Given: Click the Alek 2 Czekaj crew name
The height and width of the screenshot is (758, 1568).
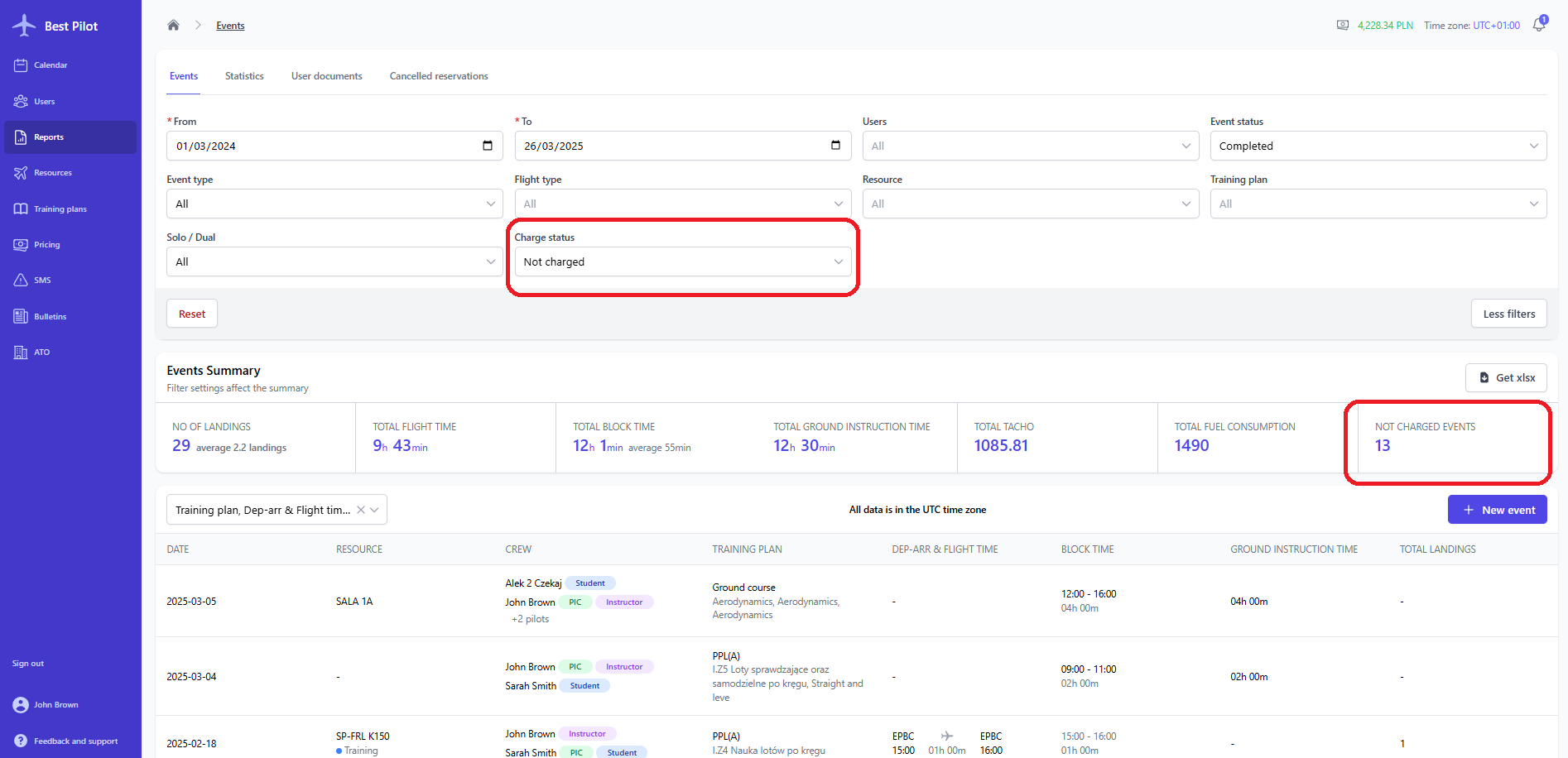Looking at the screenshot, I should click(x=533, y=583).
